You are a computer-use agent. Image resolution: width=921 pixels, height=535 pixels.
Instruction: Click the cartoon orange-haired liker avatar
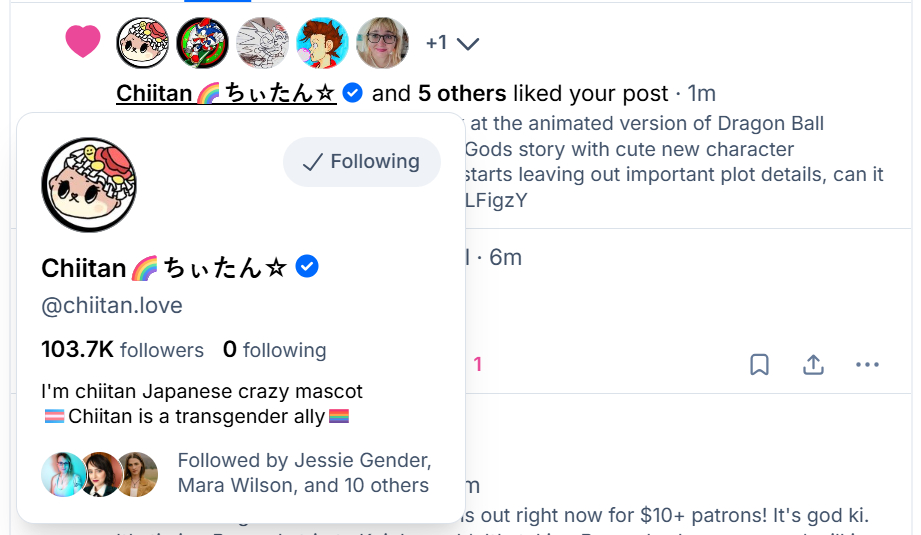(x=322, y=43)
